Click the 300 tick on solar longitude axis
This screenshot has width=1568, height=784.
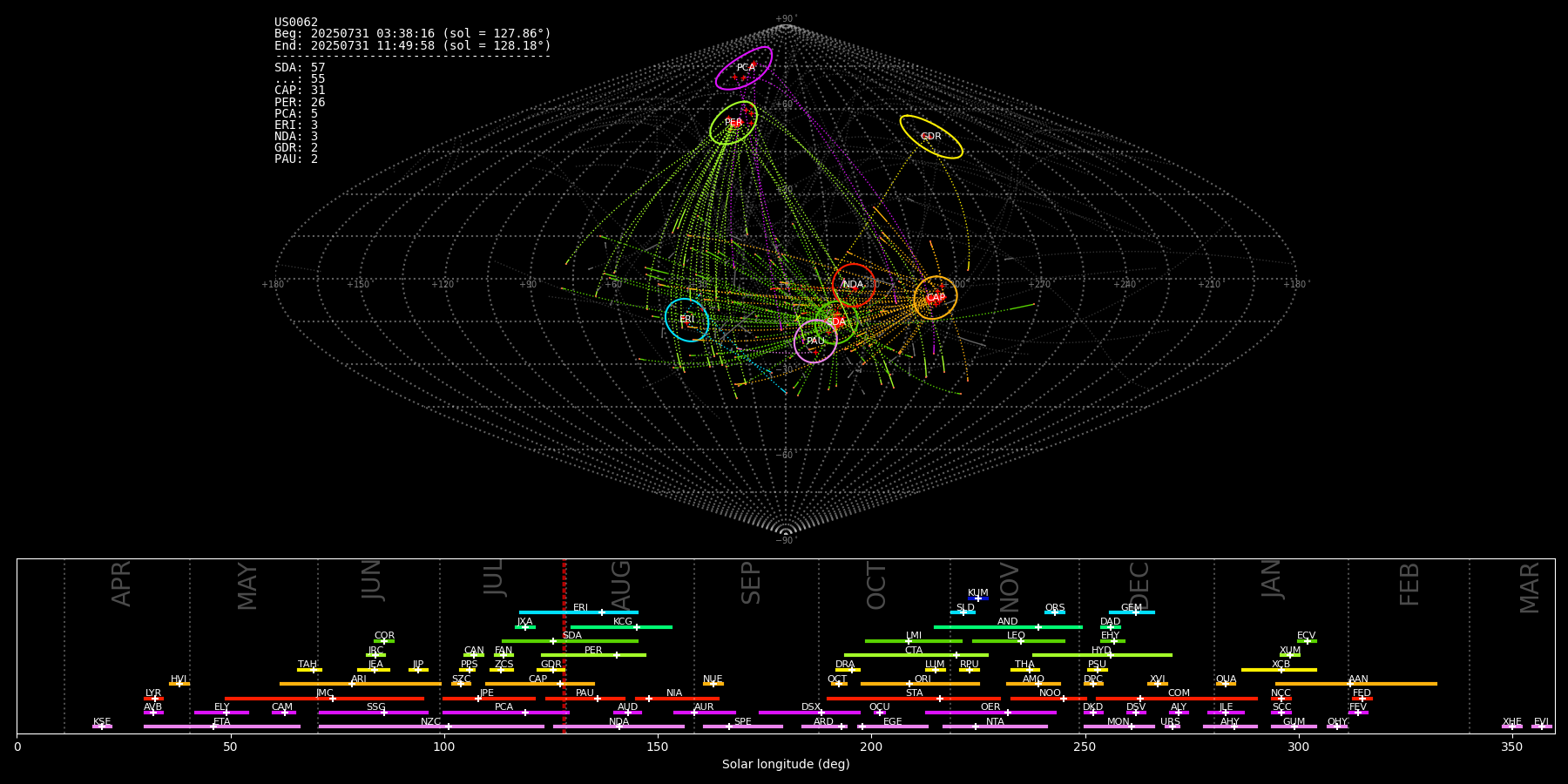[x=1298, y=747]
